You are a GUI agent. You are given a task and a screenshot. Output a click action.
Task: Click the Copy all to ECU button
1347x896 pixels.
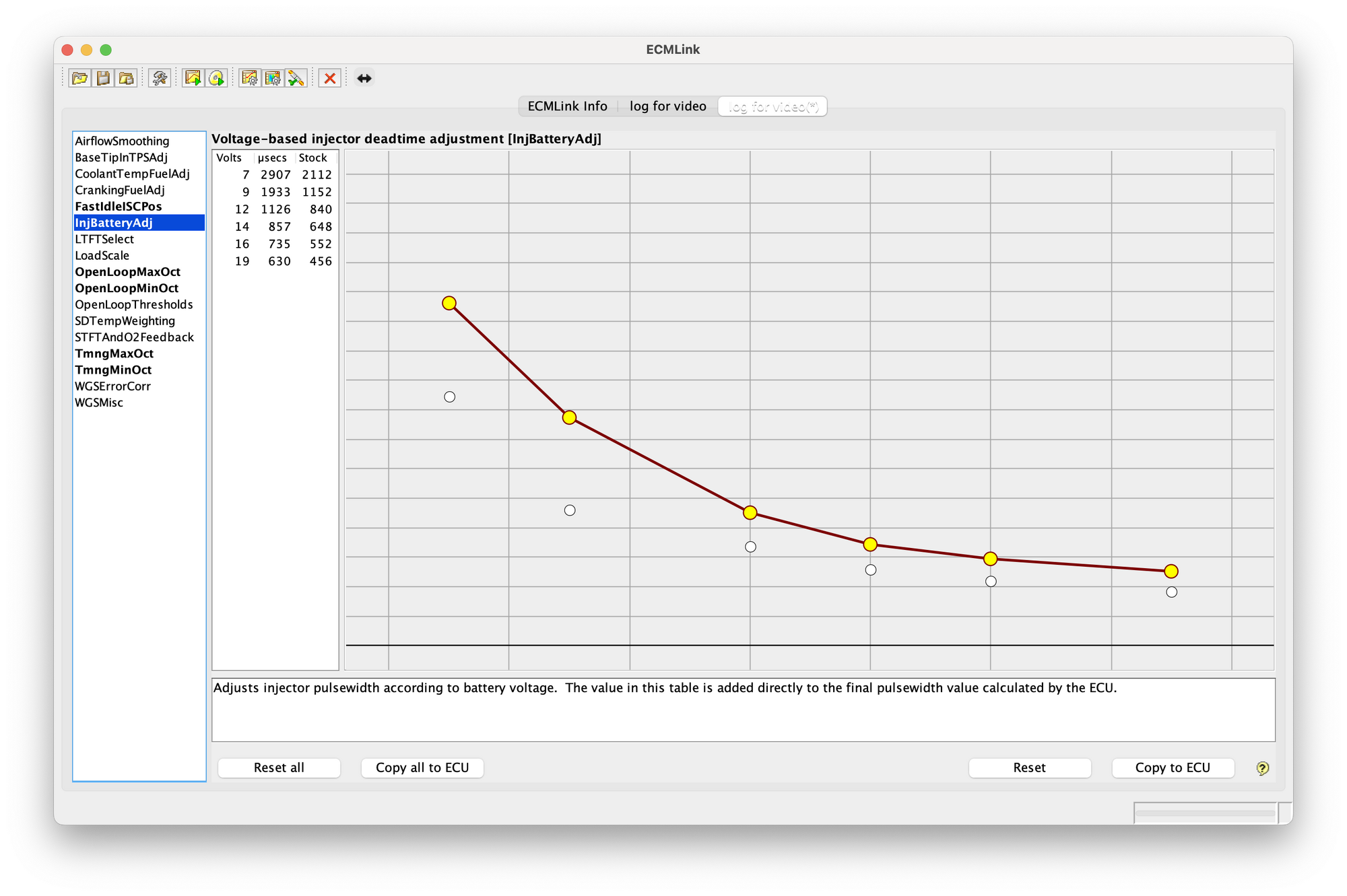(x=422, y=767)
